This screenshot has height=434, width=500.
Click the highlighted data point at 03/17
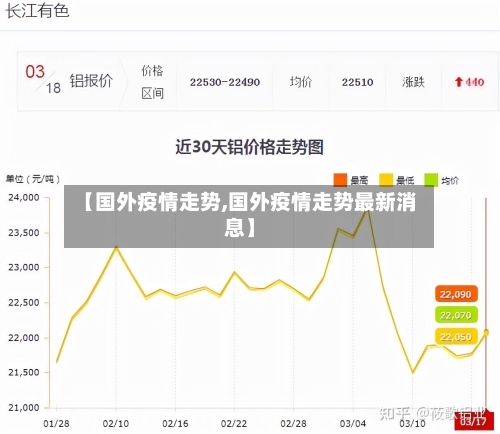(x=486, y=332)
